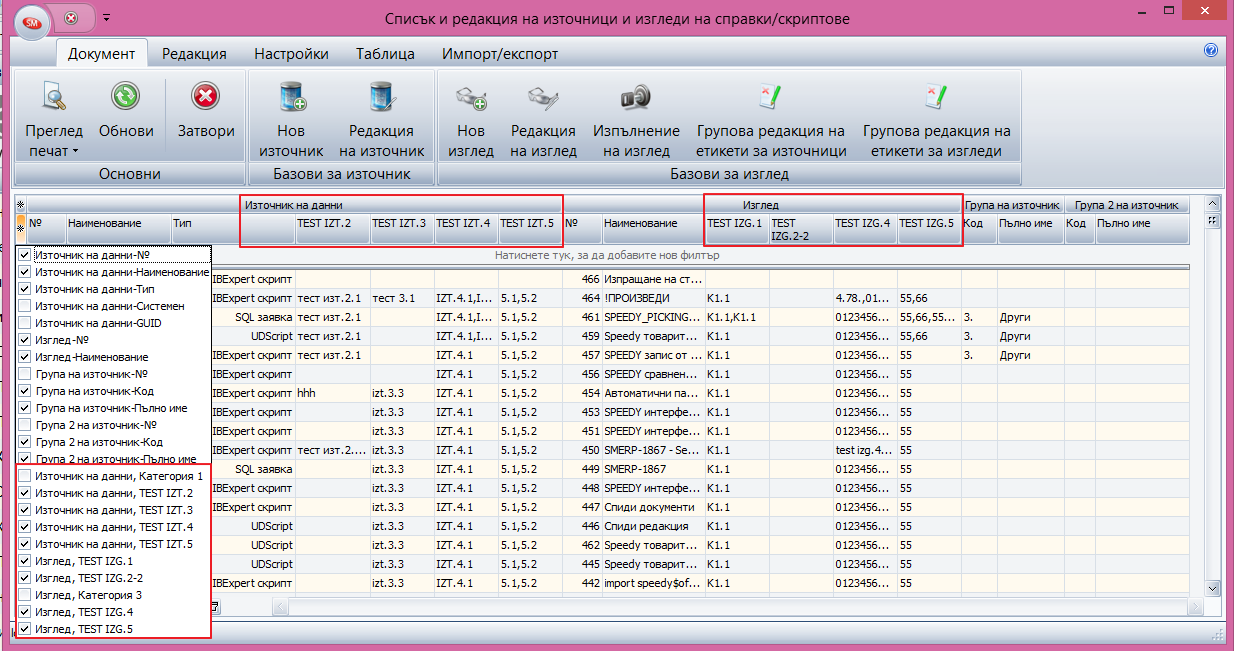Click the Нов източник database icon
Screen dimensions: 1234x651
point(291,97)
